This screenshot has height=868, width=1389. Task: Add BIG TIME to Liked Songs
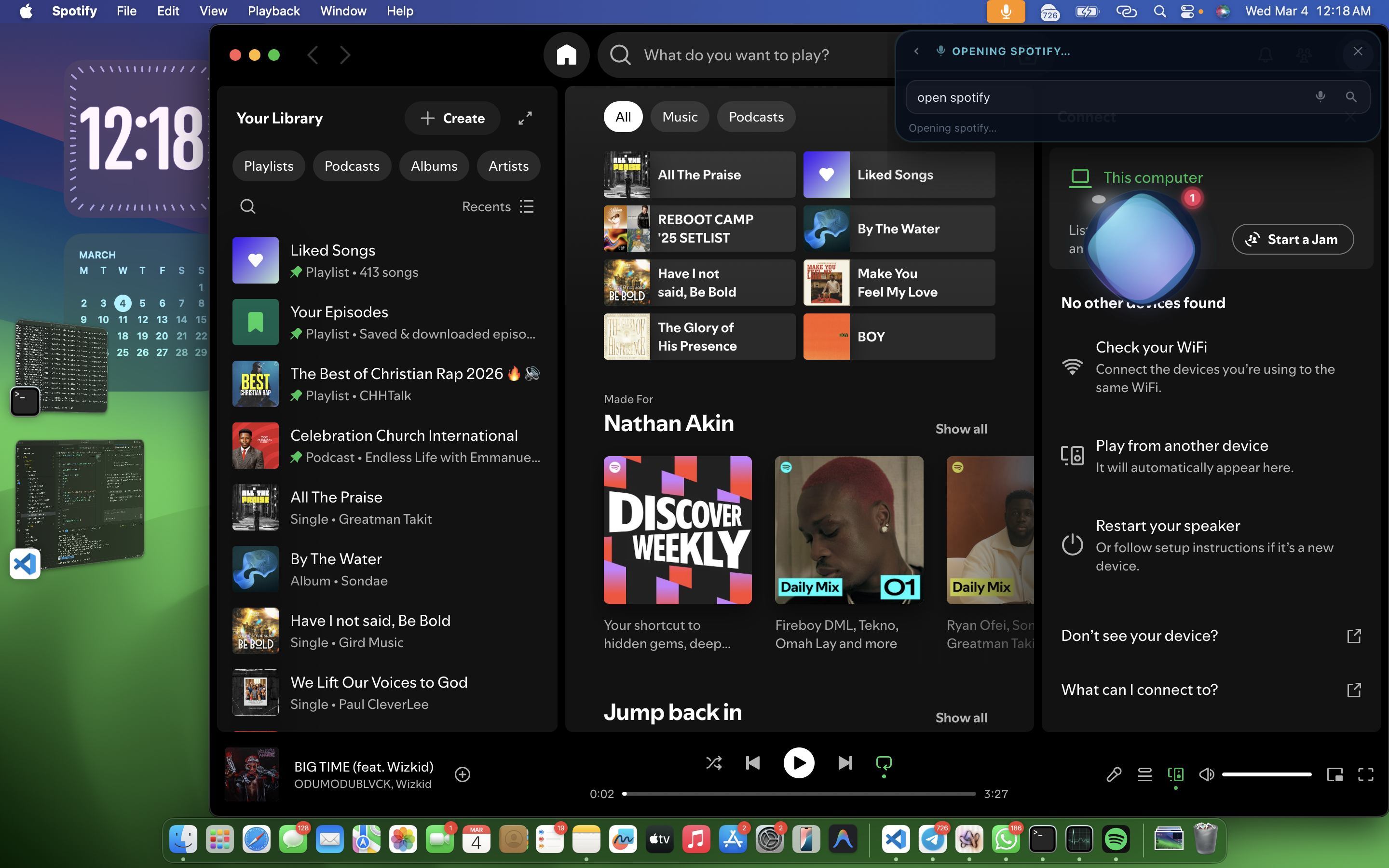[463, 774]
